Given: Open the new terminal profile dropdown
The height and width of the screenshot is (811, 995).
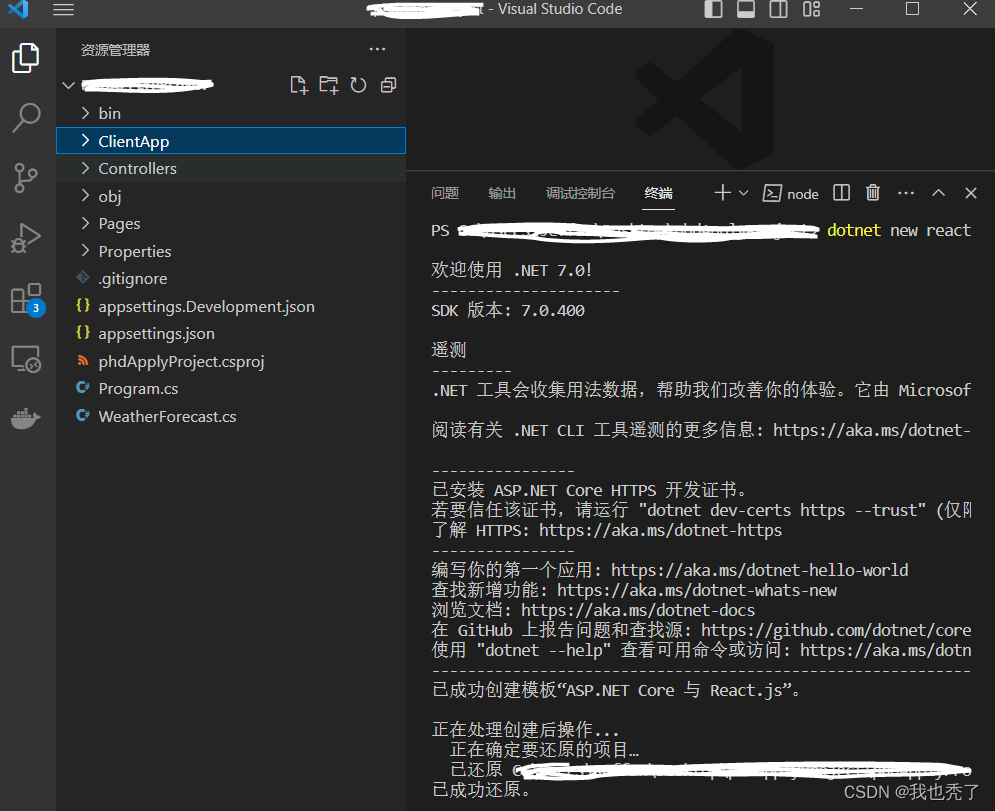Looking at the screenshot, I should [744, 193].
